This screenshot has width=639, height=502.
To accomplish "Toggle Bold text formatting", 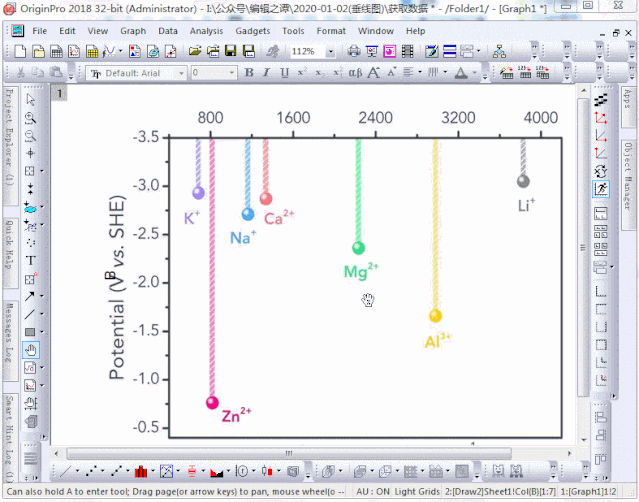I will coord(249,73).
